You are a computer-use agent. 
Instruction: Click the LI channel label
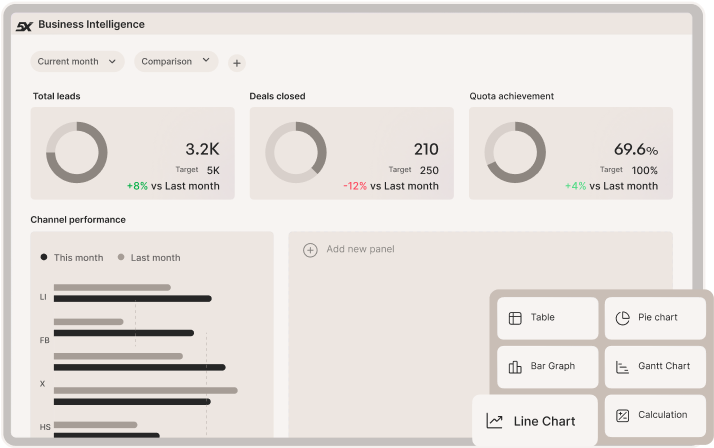(x=43, y=297)
